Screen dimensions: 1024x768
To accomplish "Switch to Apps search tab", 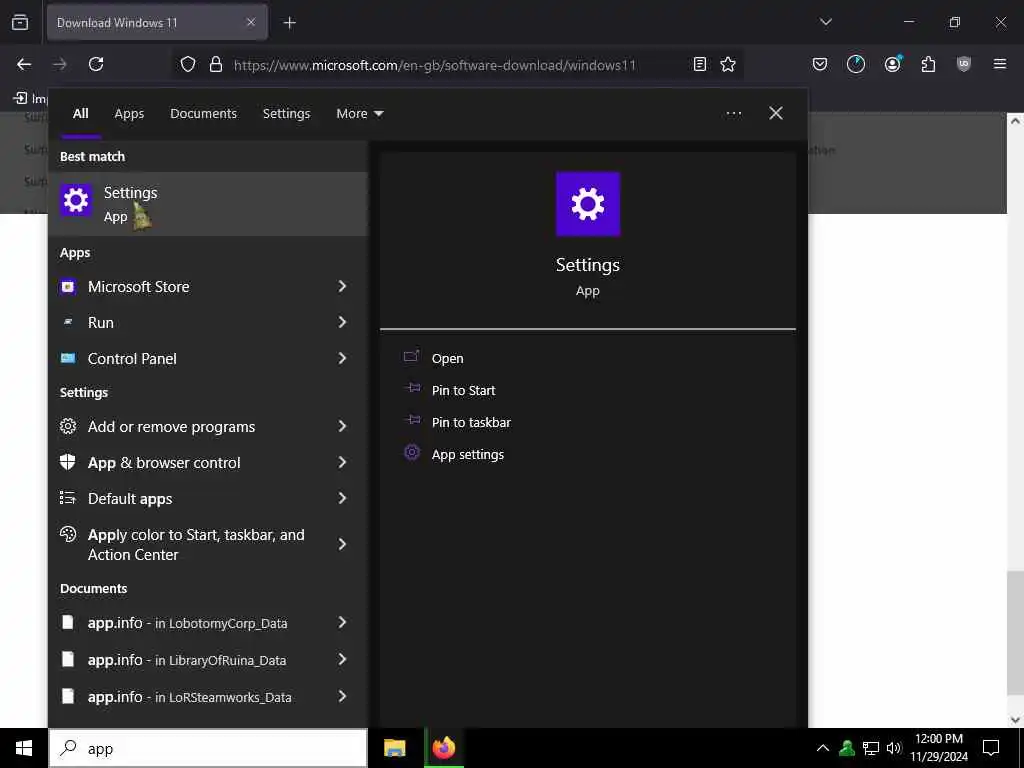I will (129, 114).
